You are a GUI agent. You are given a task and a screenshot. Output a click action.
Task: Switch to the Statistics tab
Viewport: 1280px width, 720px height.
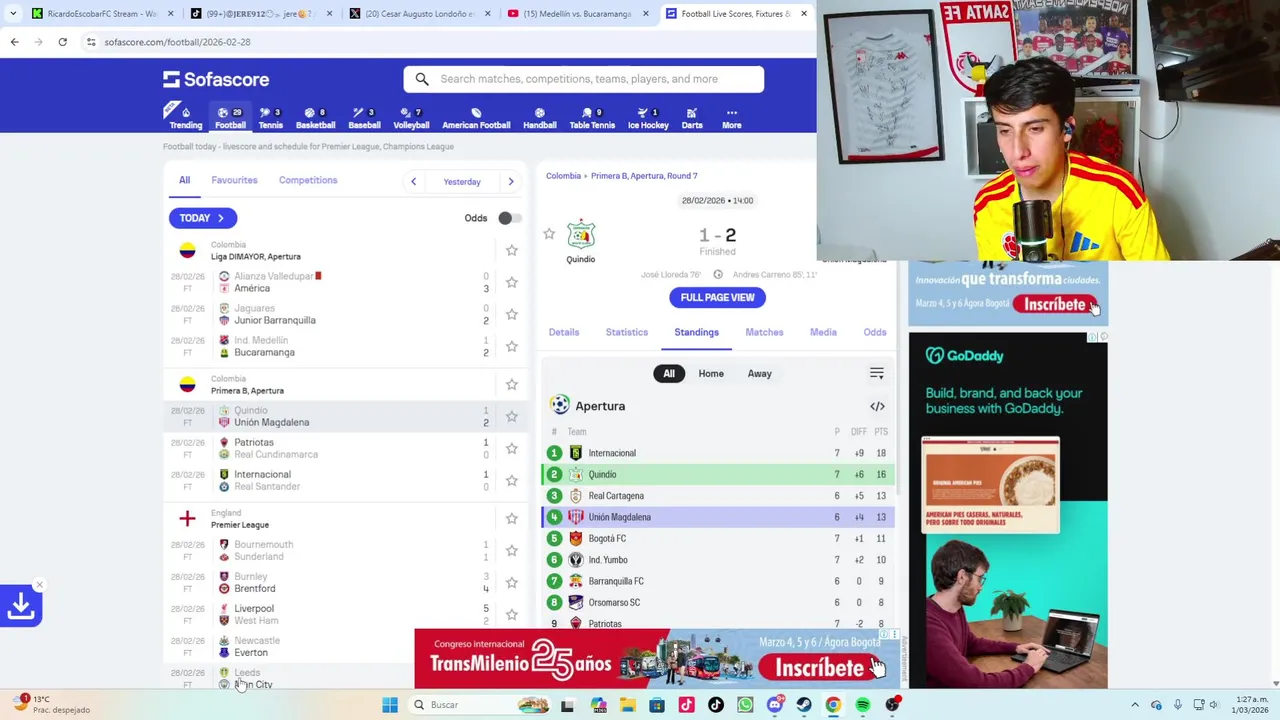(627, 332)
